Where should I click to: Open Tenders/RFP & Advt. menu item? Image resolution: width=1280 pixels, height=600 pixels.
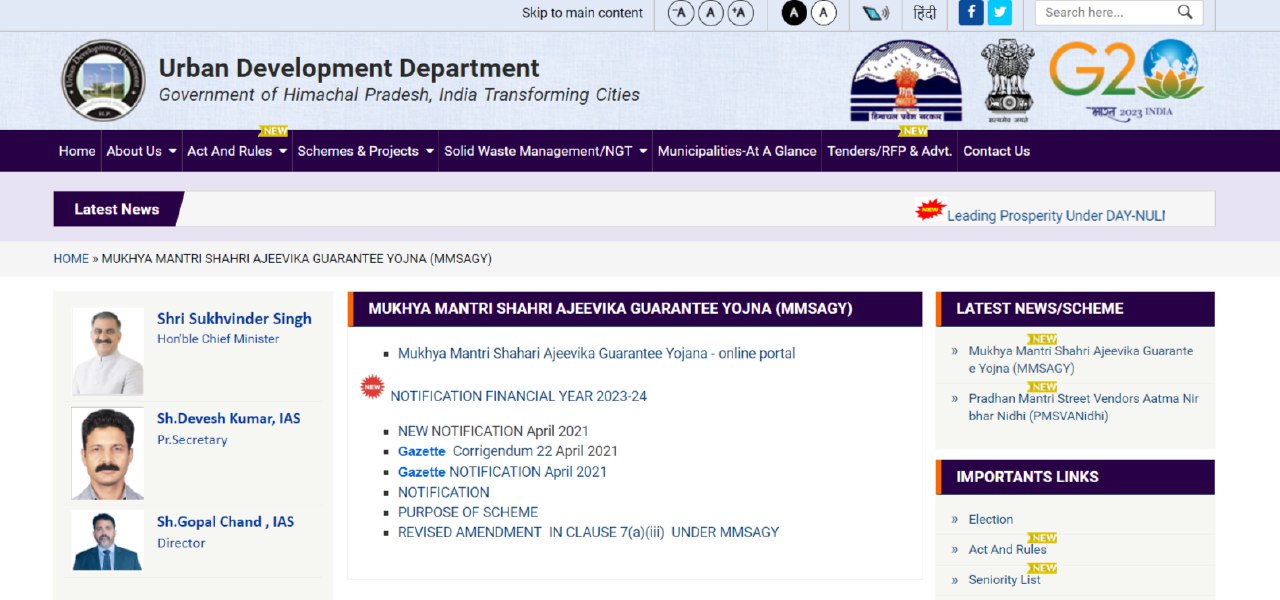(889, 151)
